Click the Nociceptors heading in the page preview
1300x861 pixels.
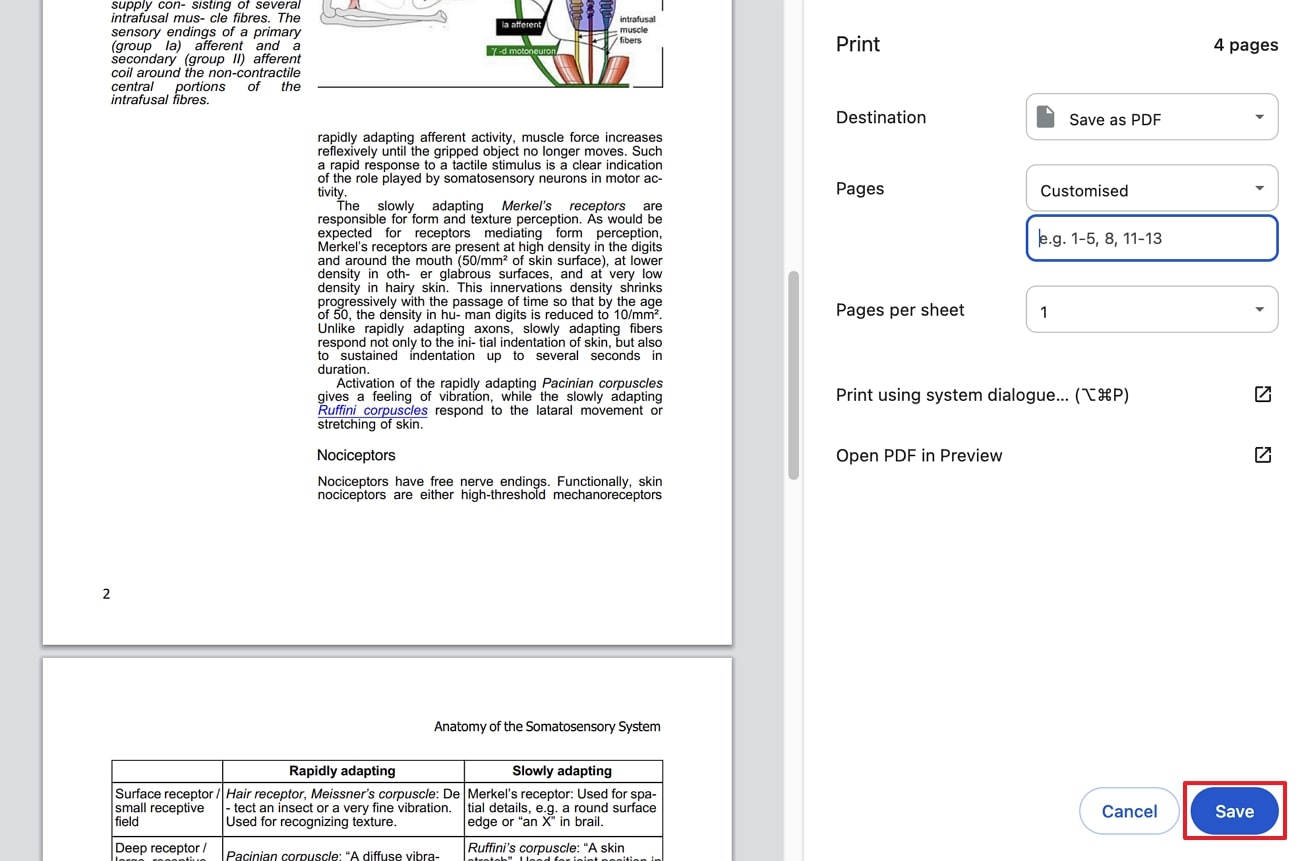pos(356,455)
